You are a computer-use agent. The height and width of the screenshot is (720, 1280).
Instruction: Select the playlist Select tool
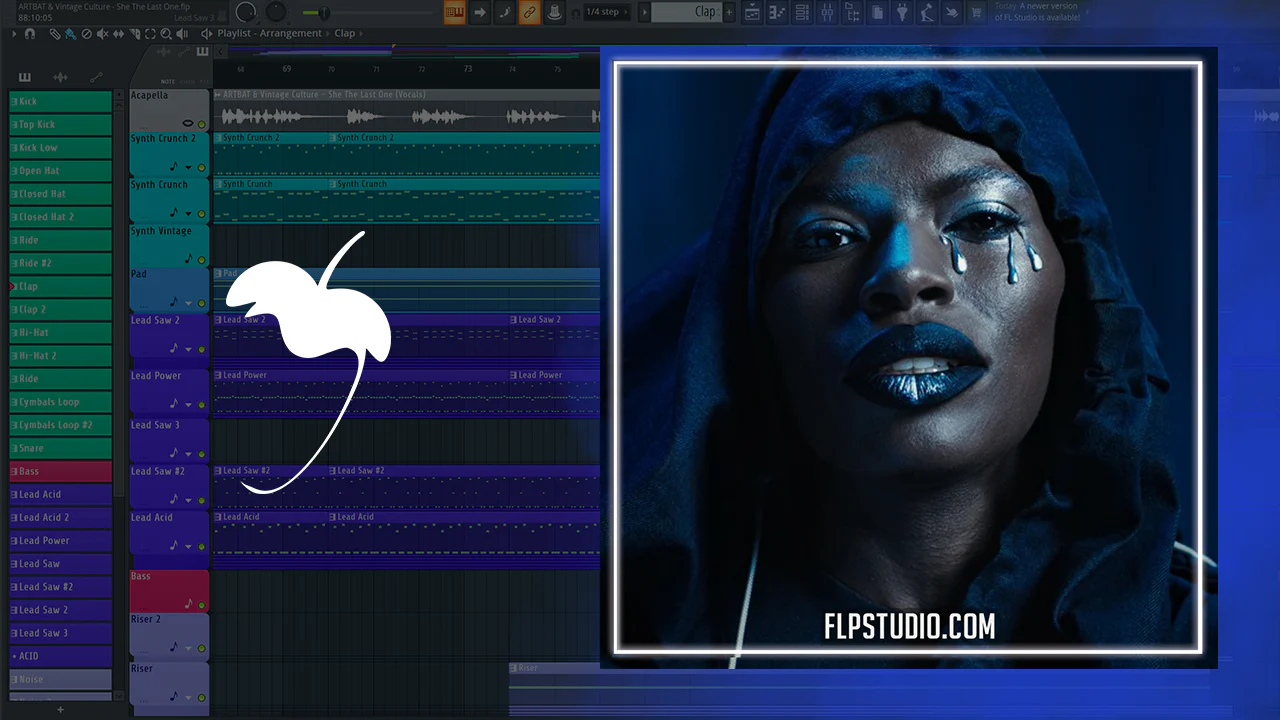pos(150,33)
